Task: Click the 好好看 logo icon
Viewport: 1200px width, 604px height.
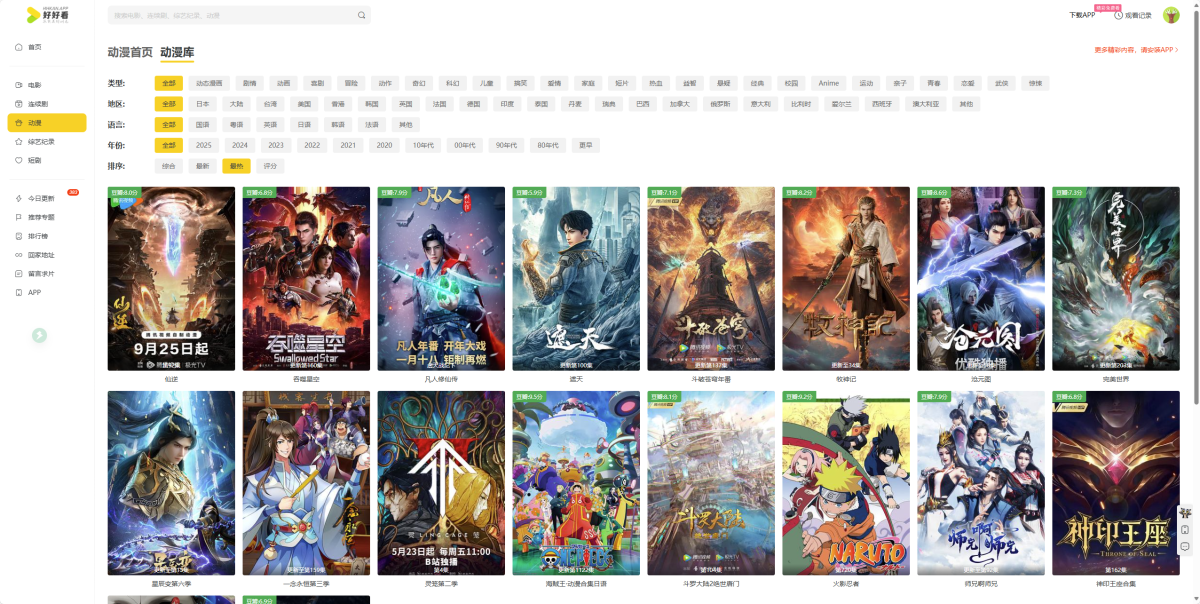Action: point(33,15)
